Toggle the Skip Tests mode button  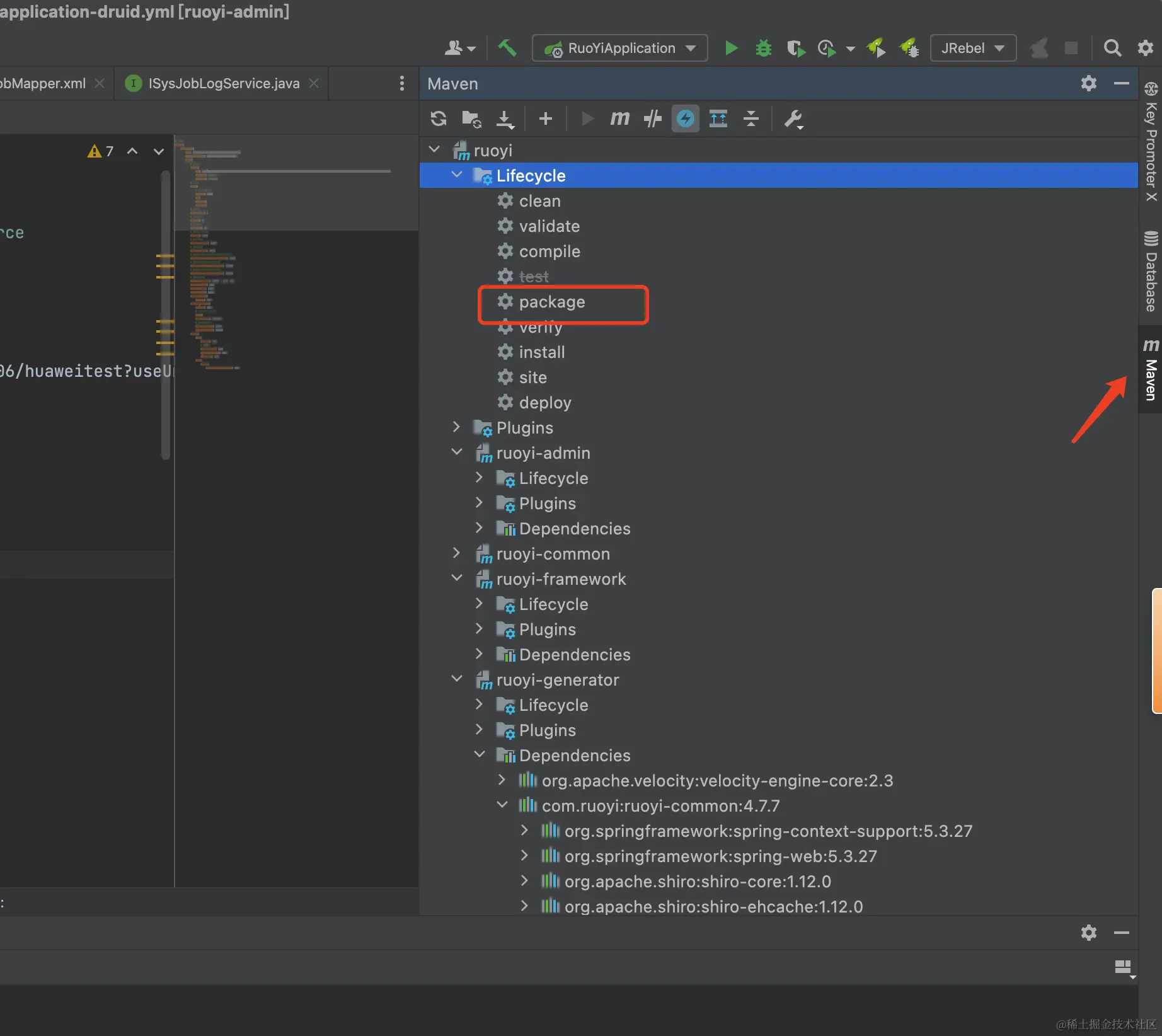coord(685,118)
